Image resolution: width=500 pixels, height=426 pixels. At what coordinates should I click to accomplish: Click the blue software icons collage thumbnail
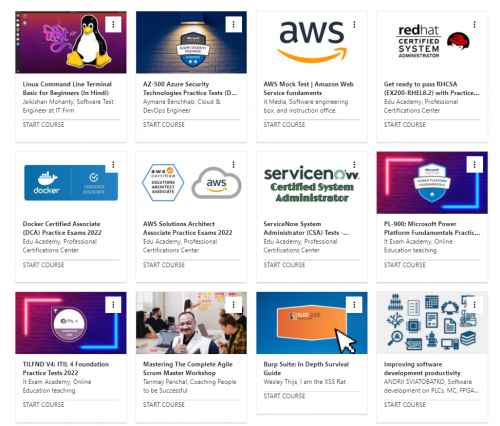(x=432, y=323)
